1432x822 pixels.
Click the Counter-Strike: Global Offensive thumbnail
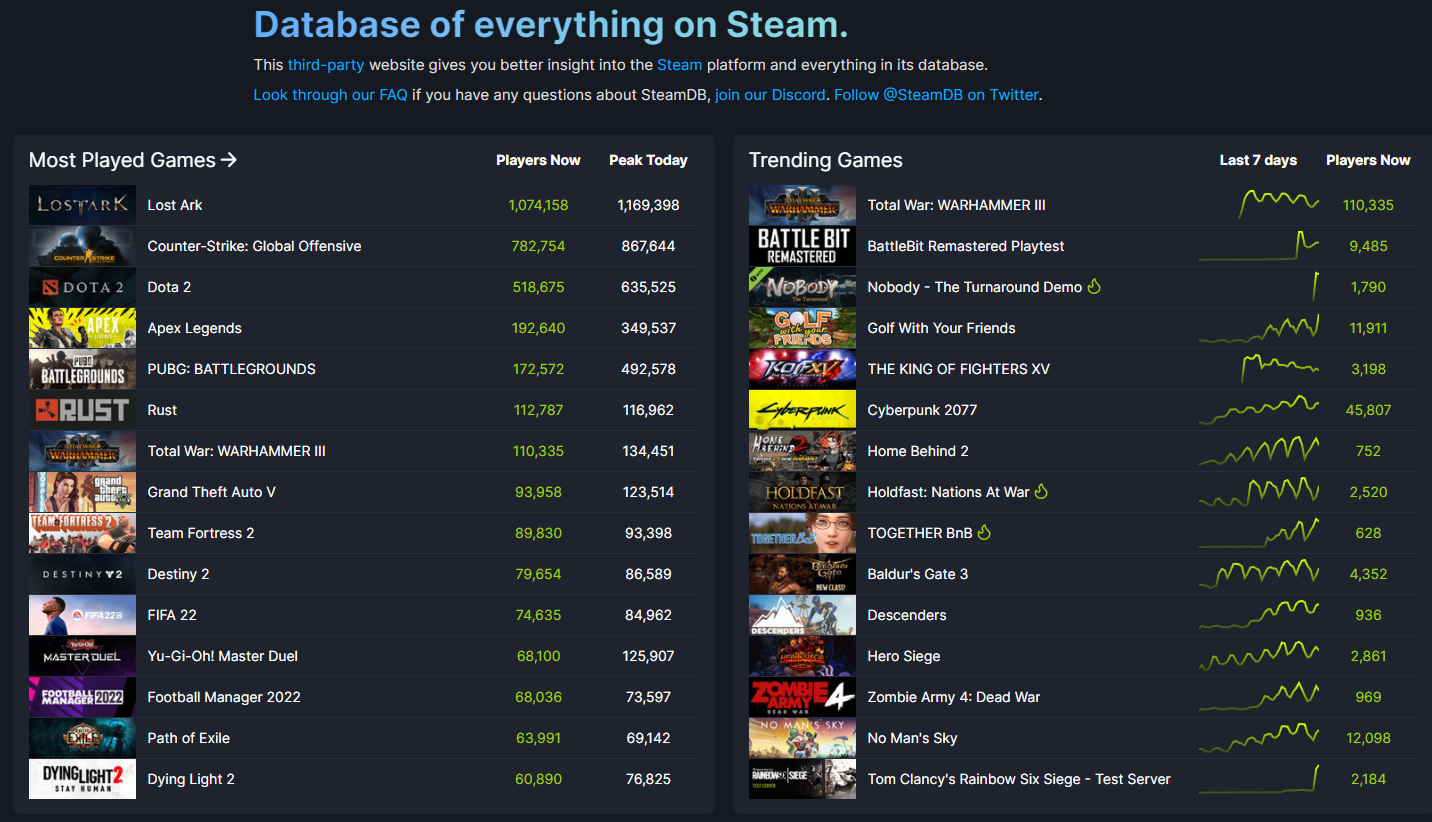tap(82, 246)
